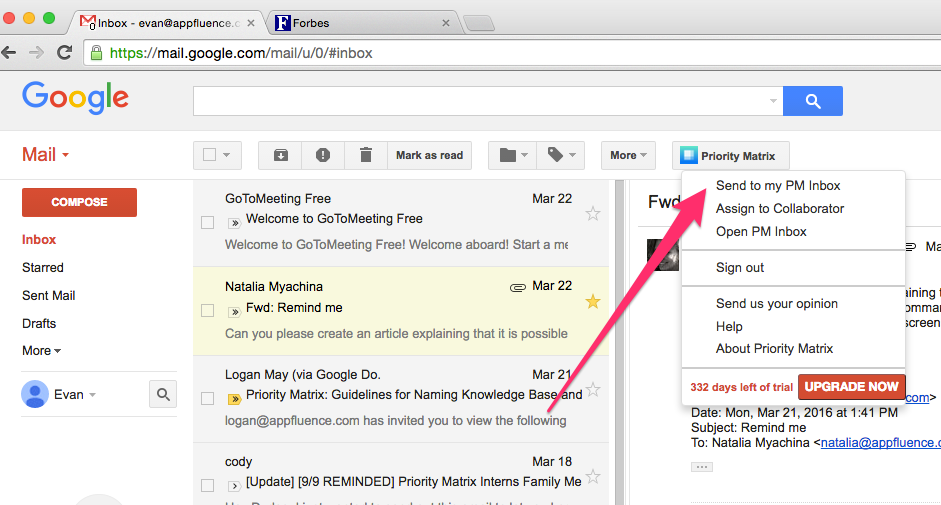
Task: Reload the page with browser refresh icon
Action: [65, 53]
